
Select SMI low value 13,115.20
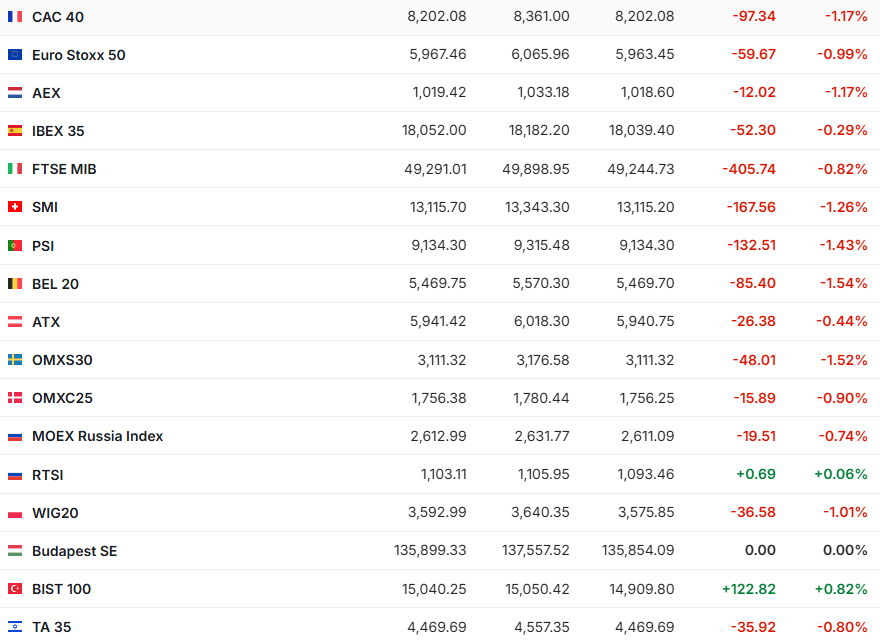pyautogui.click(x=645, y=207)
